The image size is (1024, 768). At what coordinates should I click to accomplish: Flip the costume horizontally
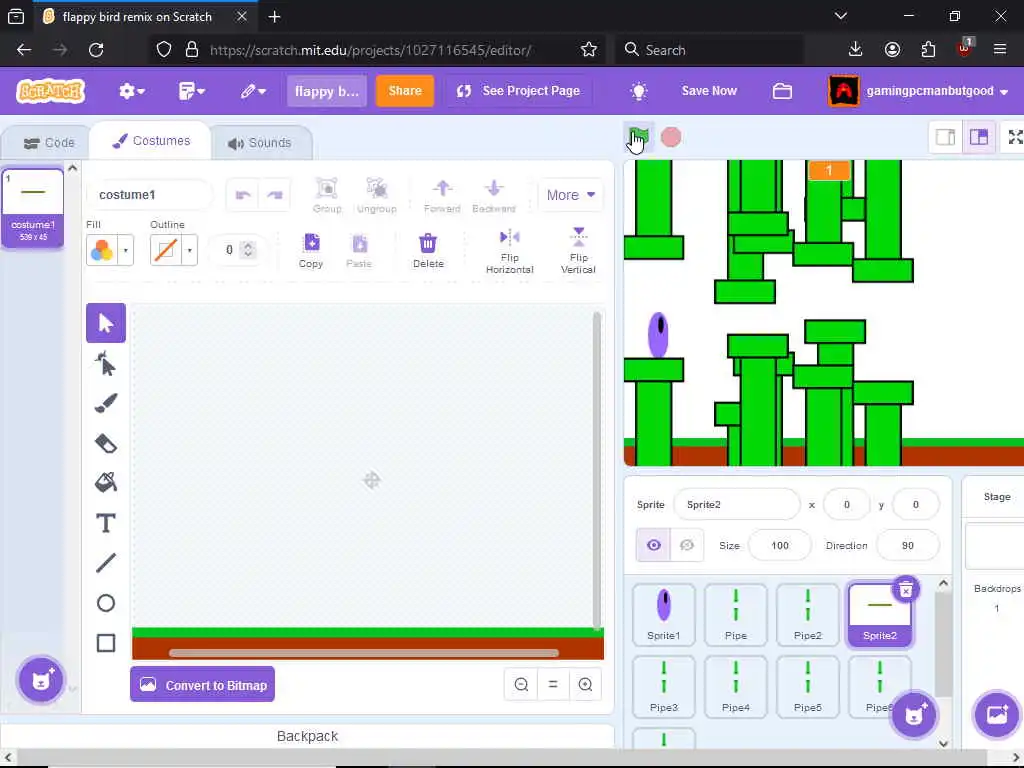509,251
